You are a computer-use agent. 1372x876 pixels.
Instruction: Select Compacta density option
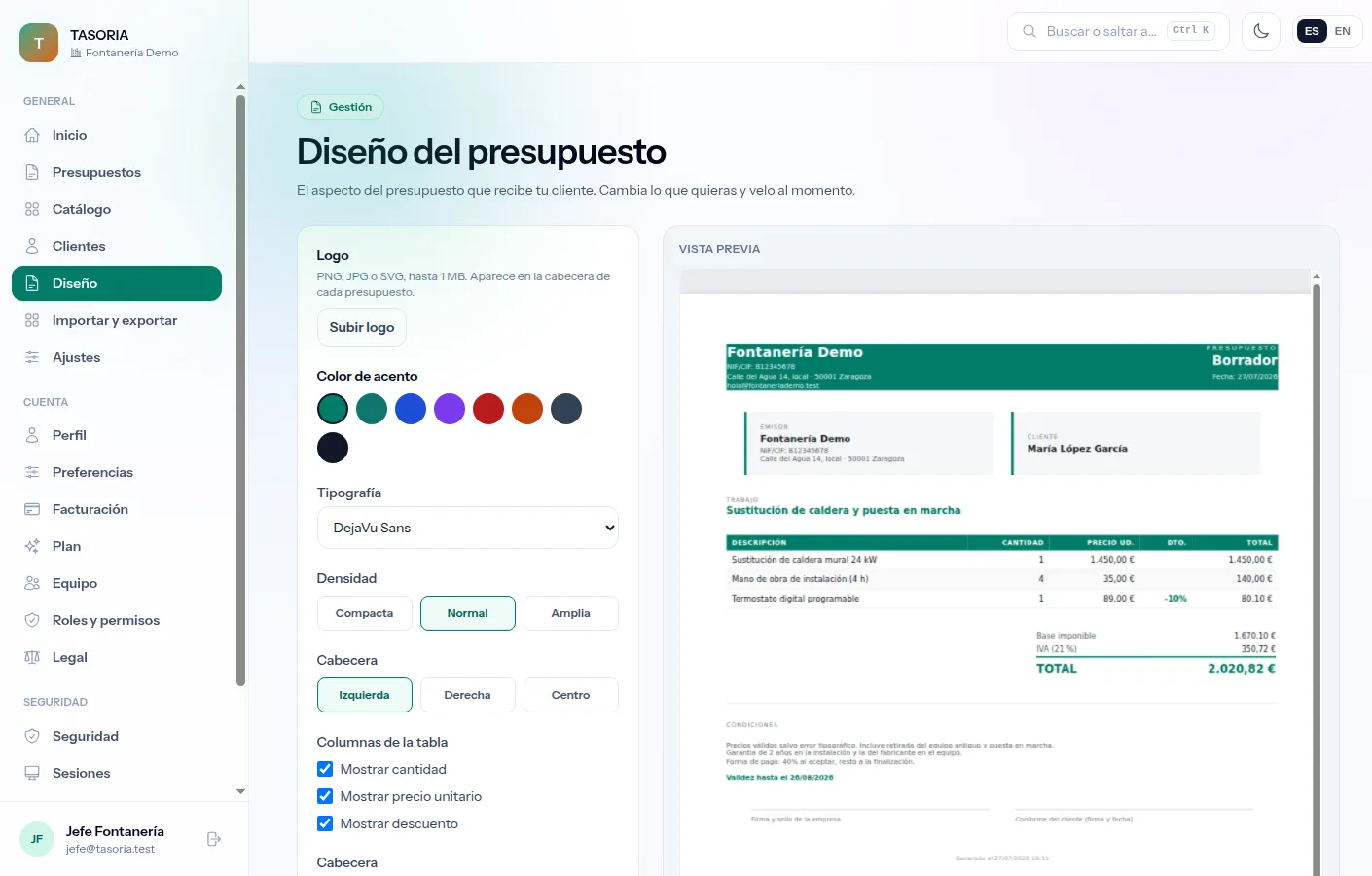(x=365, y=613)
